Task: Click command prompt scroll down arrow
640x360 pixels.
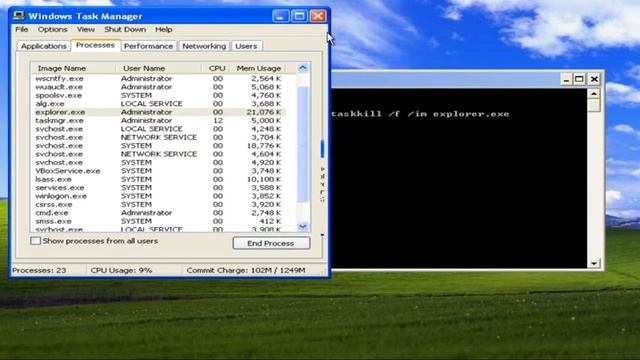Action: 593,264
